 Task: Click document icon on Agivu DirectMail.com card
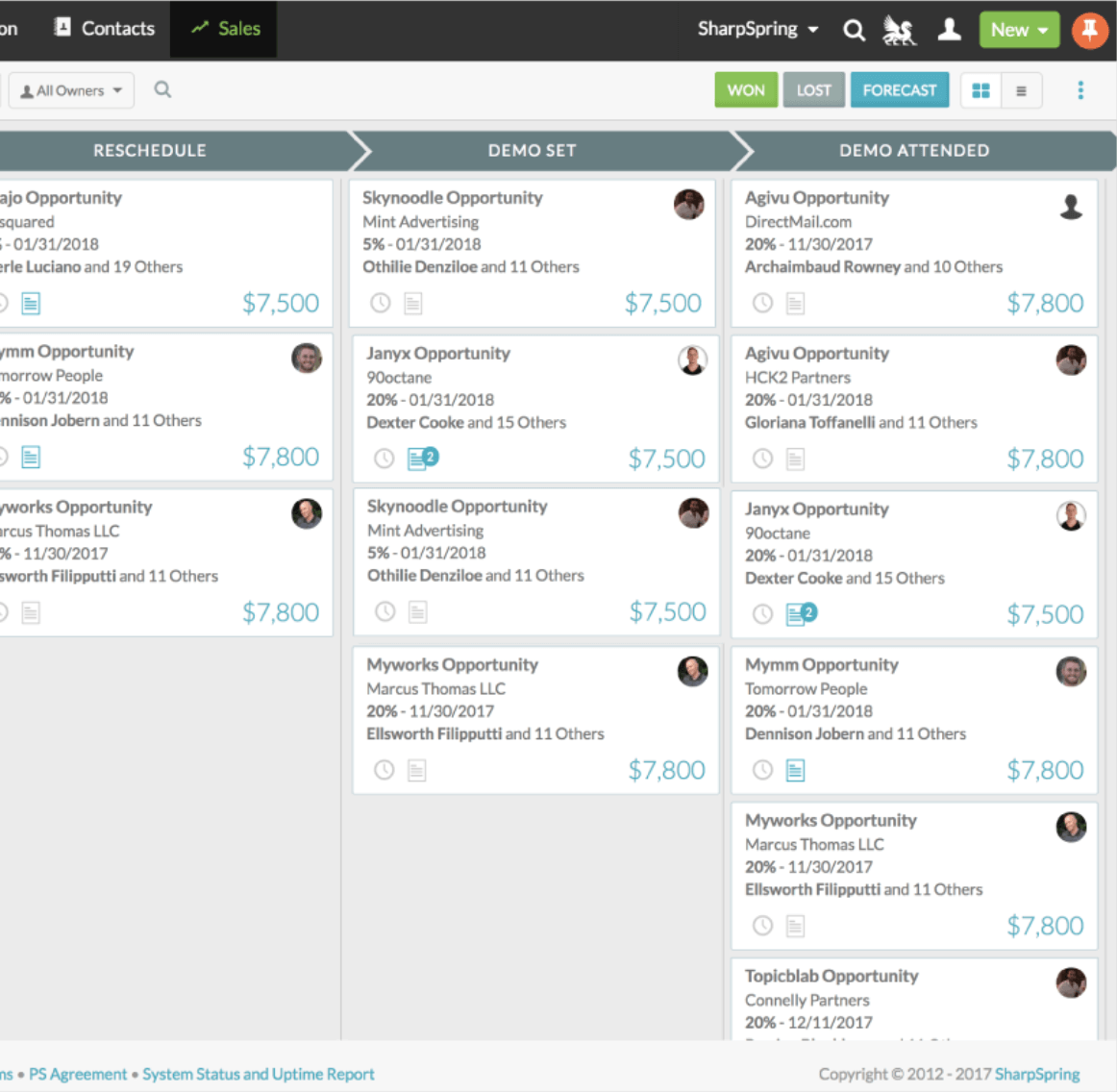point(795,304)
